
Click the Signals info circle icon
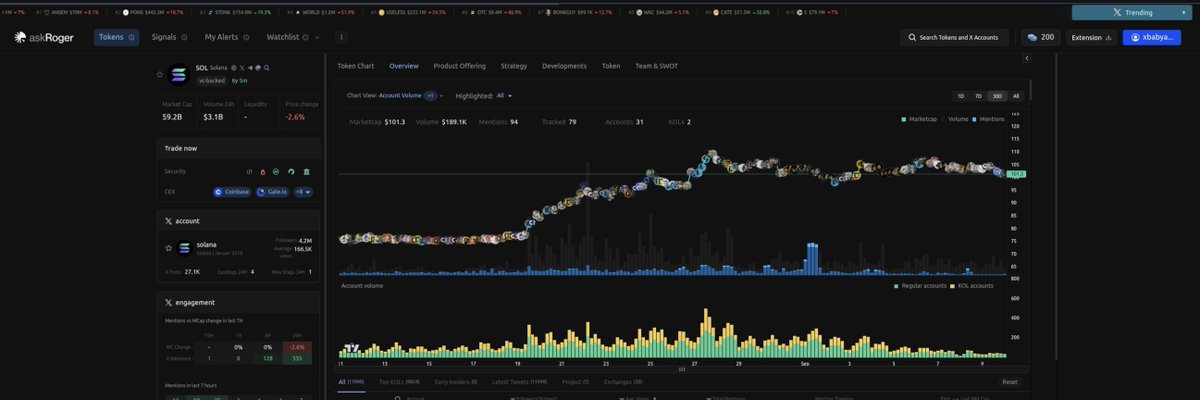coord(184,37)
